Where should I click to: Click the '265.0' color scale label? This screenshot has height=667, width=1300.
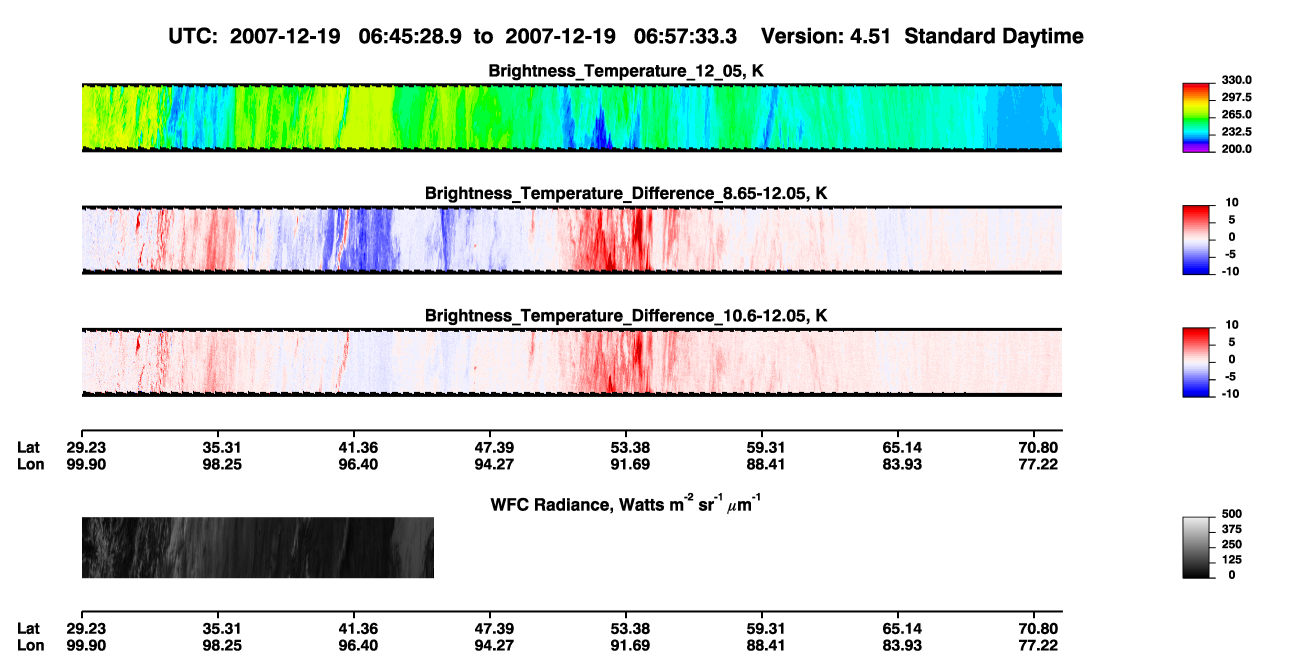[x=1238, y=114]
